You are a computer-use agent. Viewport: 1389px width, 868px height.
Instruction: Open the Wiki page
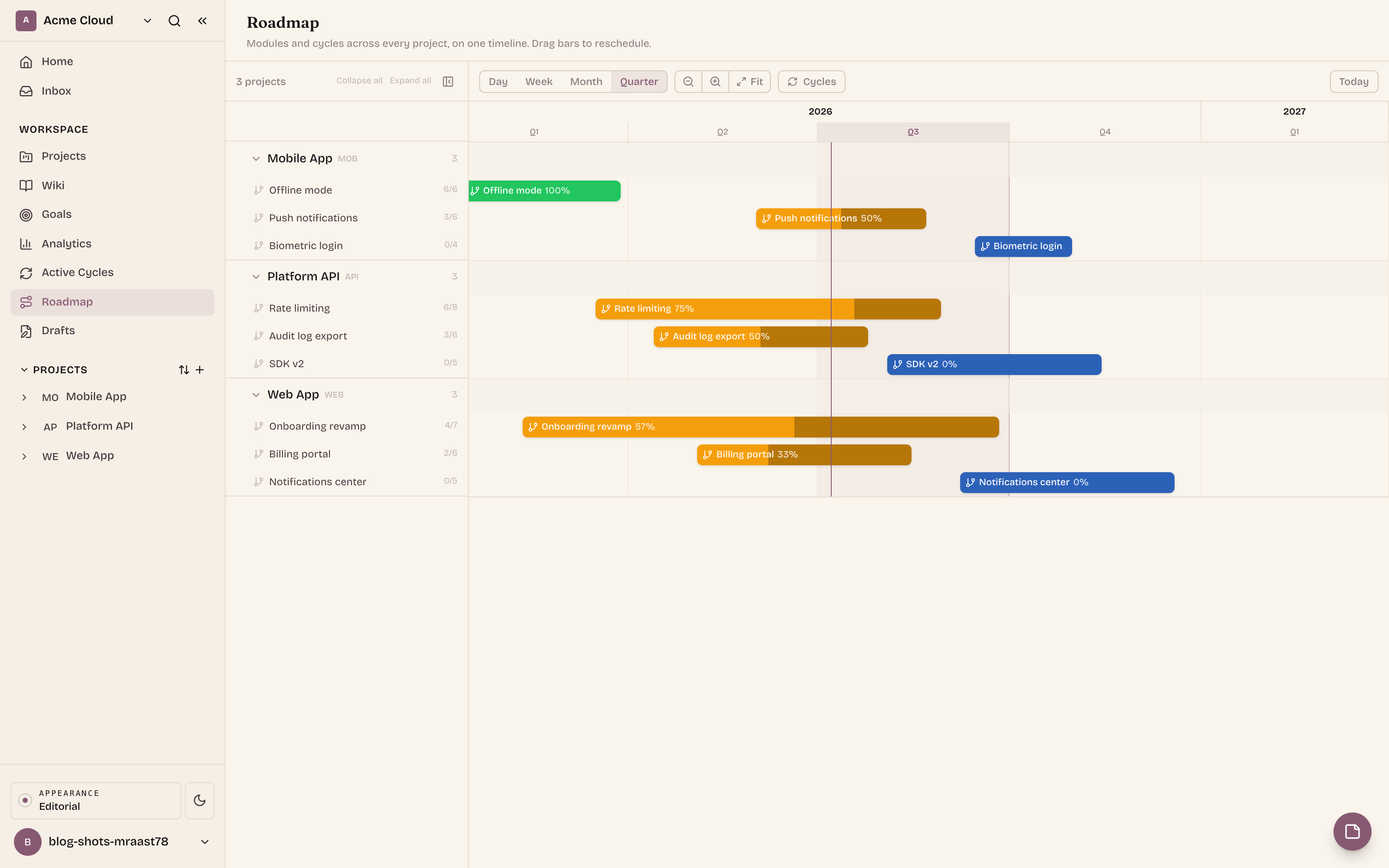(112, 185)
